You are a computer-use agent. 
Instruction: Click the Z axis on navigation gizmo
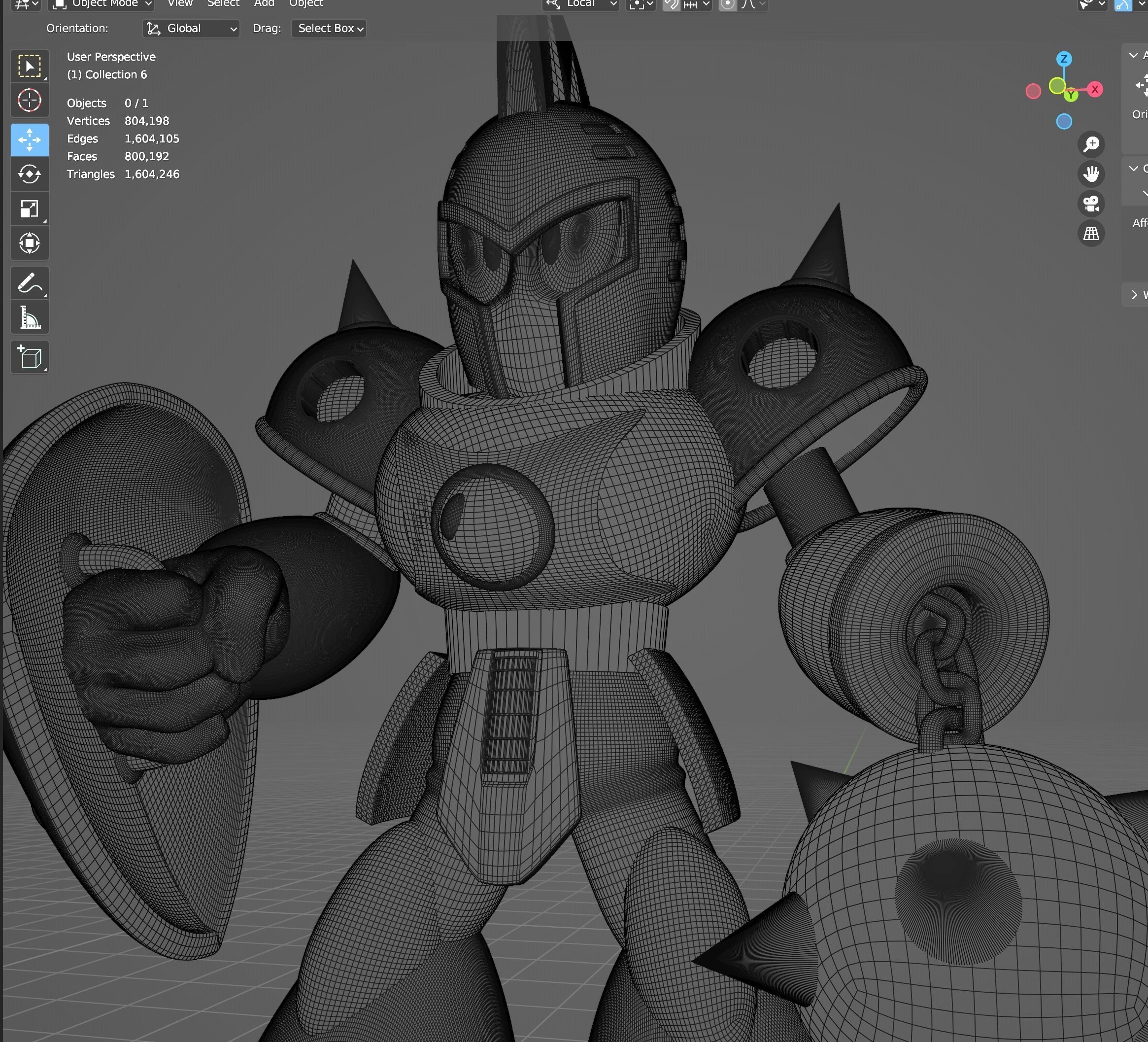[x=1064, y=59]
